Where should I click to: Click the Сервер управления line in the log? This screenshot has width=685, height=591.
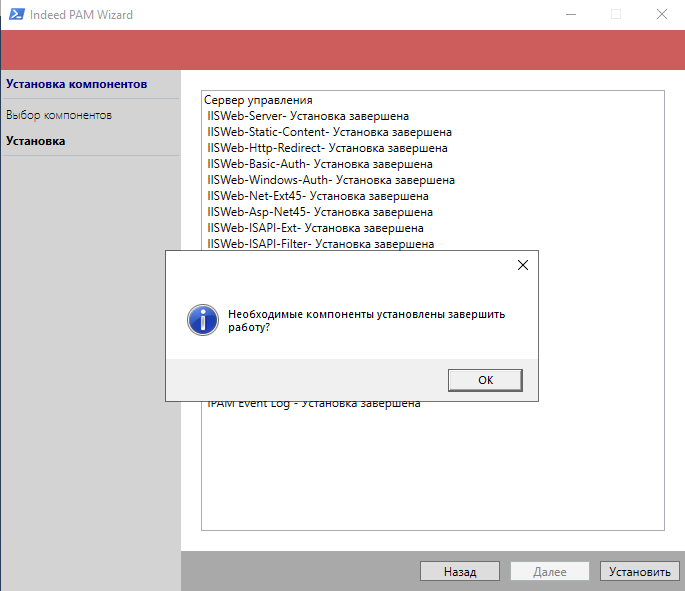259,100
